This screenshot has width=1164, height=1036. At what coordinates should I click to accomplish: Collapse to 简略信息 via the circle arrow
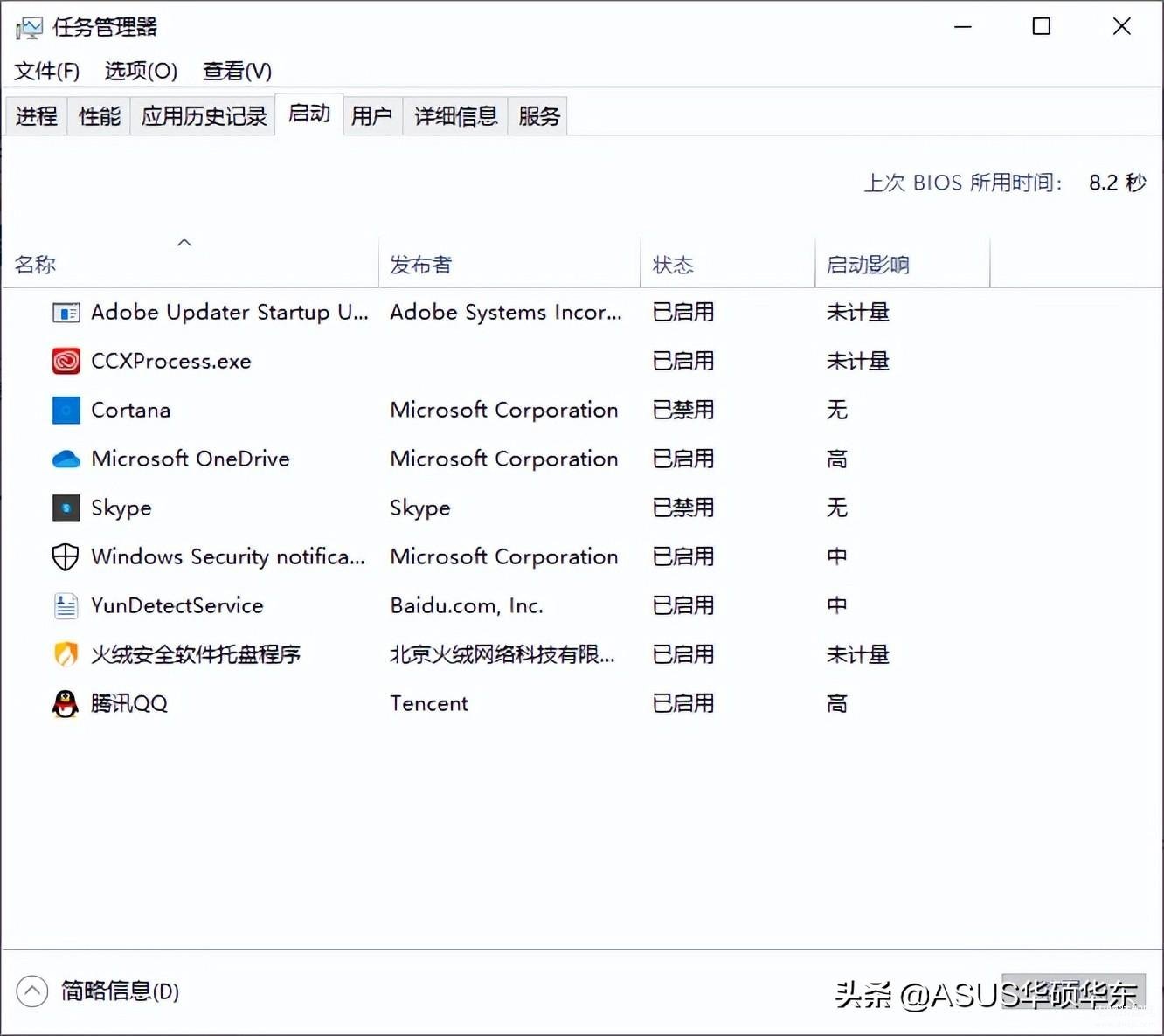[32, 991]
